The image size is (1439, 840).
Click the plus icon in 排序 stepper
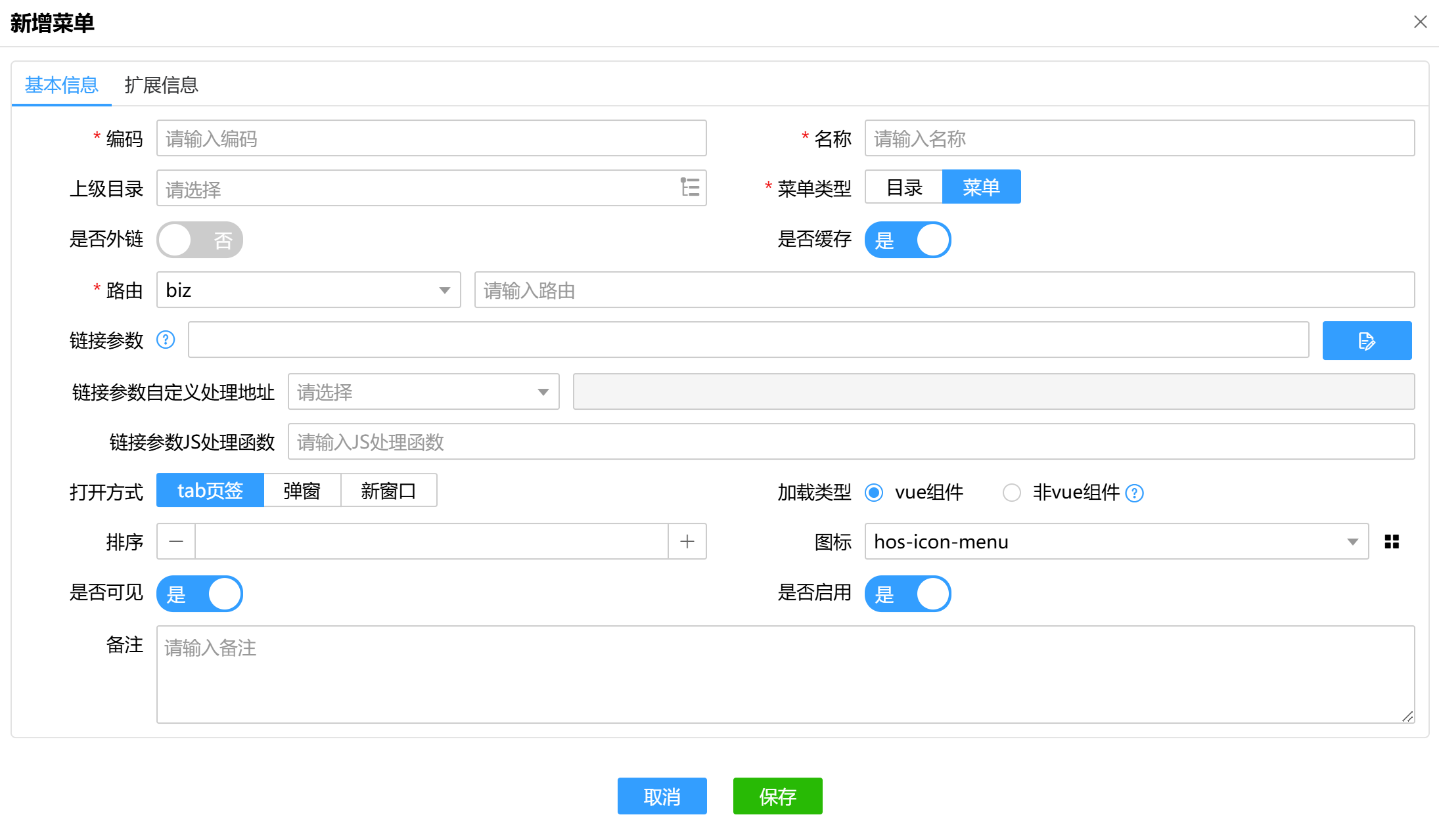coord(687,541)
